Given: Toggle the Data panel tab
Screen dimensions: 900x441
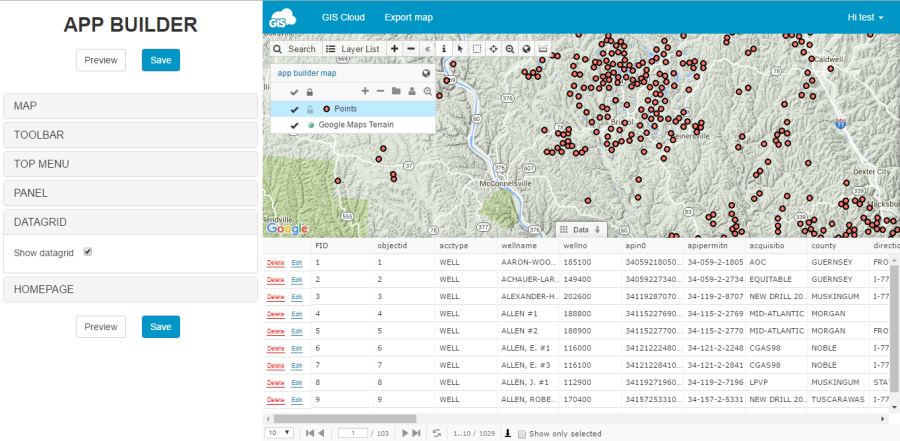Looking at the screenshot, I should (581, 230).
